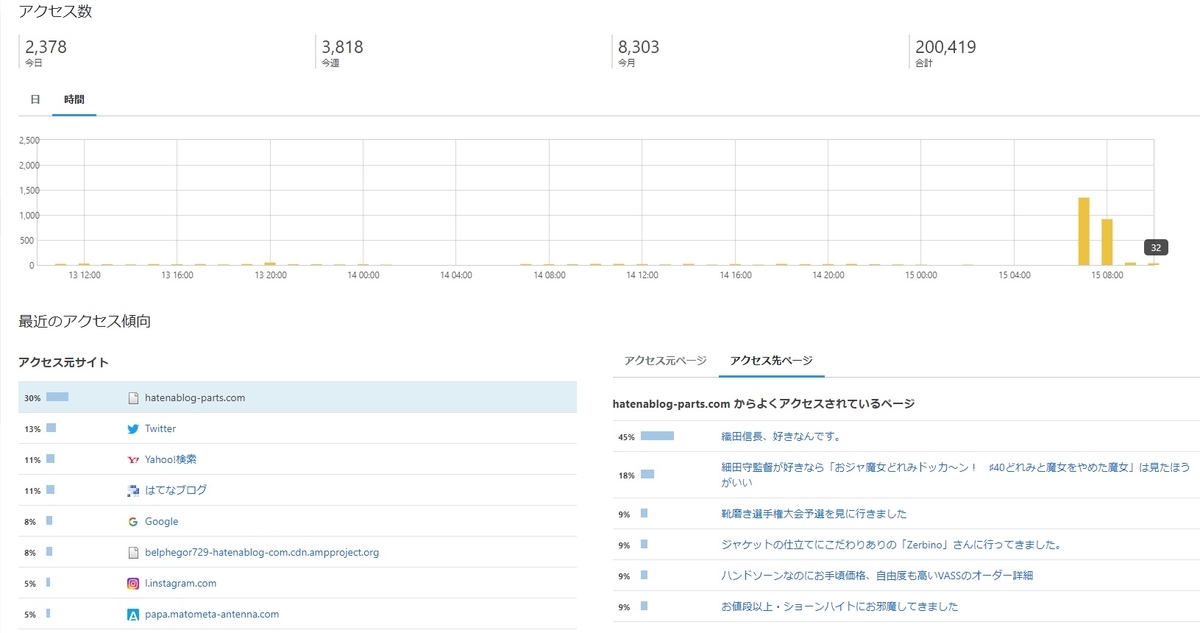This screenshot has height=633, width=1200.
Task: Click the 3,818 今週 access count
Action: click(342, 47)
